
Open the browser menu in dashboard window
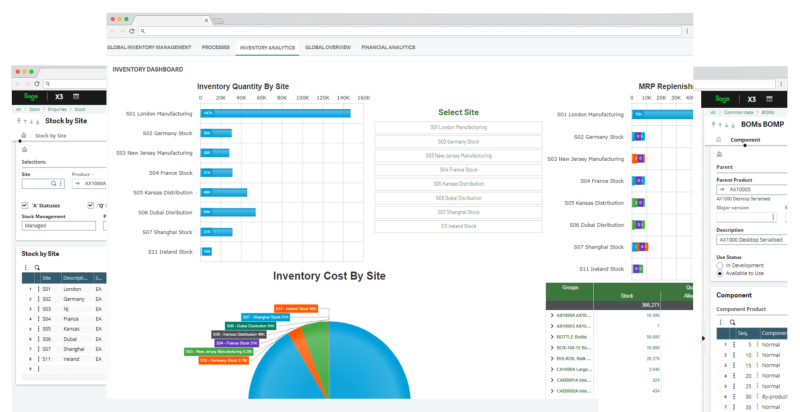click(x=687, y=31)
